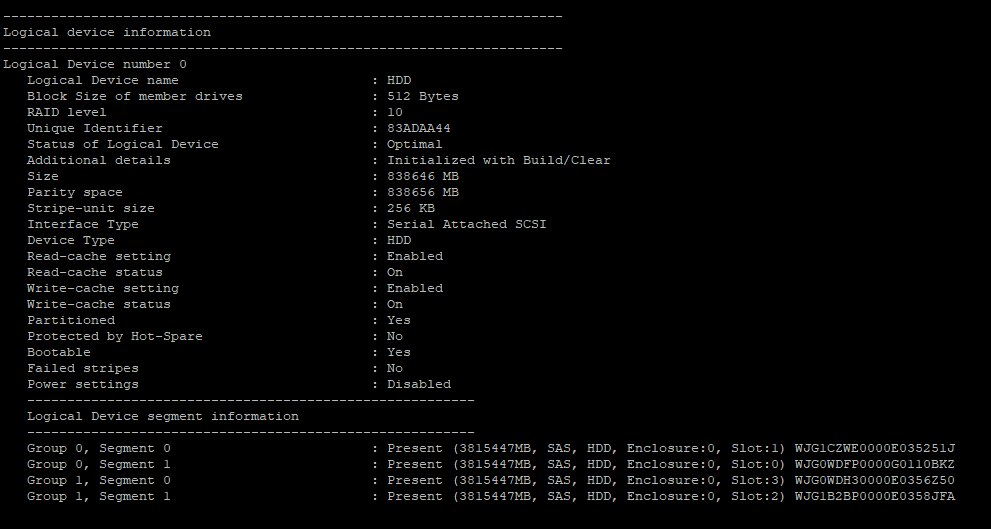Viewport: 991px width, 529px height.
Task: Select serial number WJG1CZWE0000E035251J
Action: point(875,448)
